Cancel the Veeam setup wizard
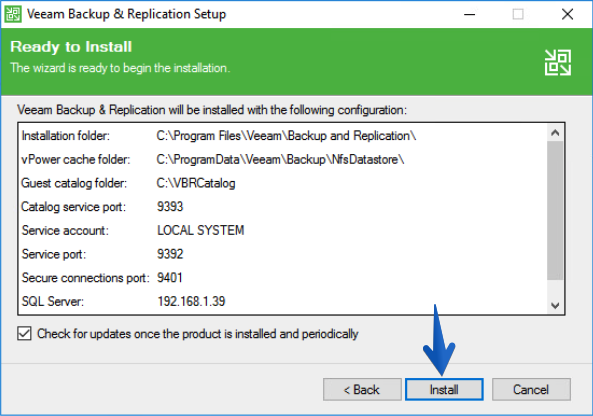The image size is (593, 416). pos(531,390)
